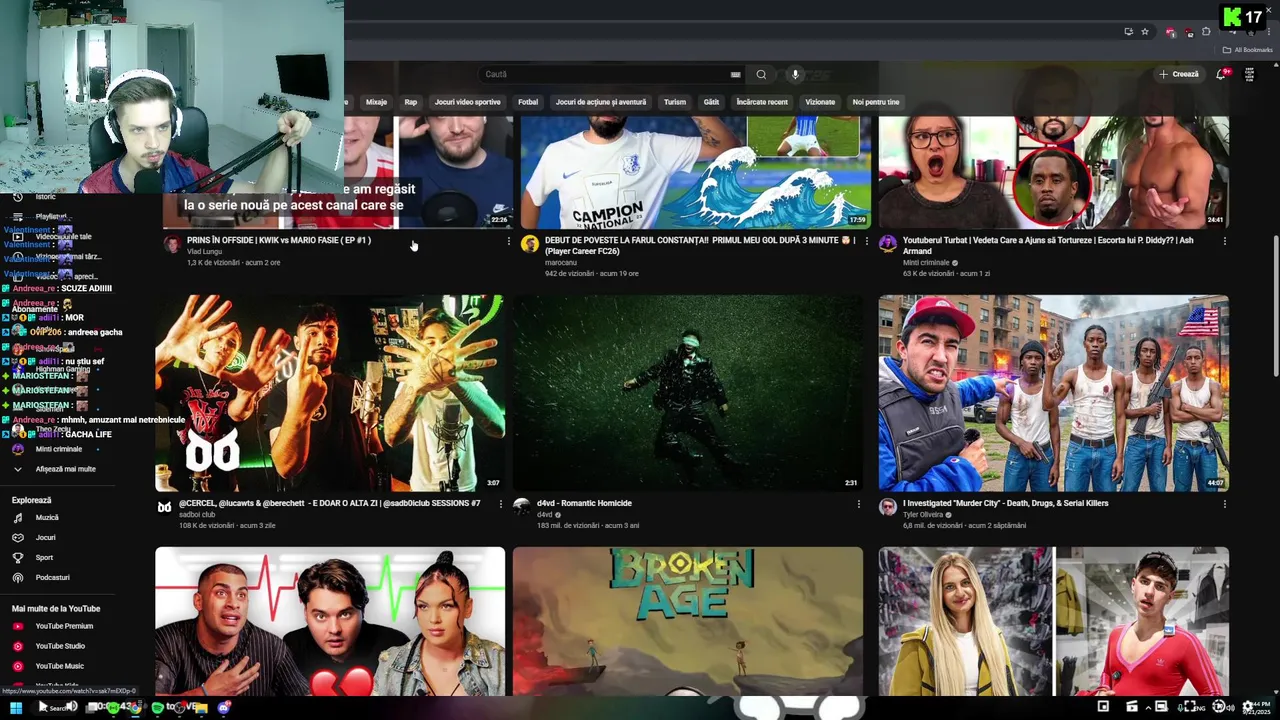The image size is (1280, 720).
Task: Open YouTube Music from sidebar
Action: [59, 666]
